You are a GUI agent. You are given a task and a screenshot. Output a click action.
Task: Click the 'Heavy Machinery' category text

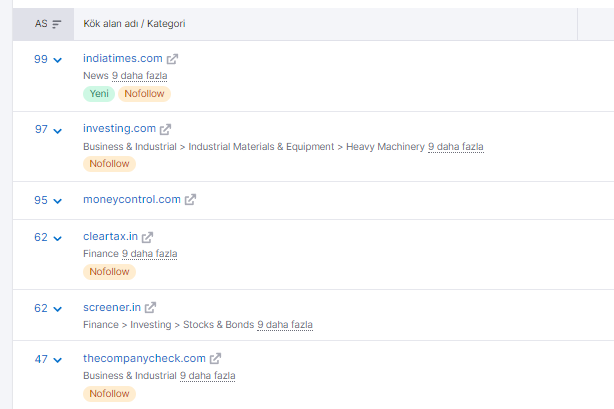pos(385,147)
